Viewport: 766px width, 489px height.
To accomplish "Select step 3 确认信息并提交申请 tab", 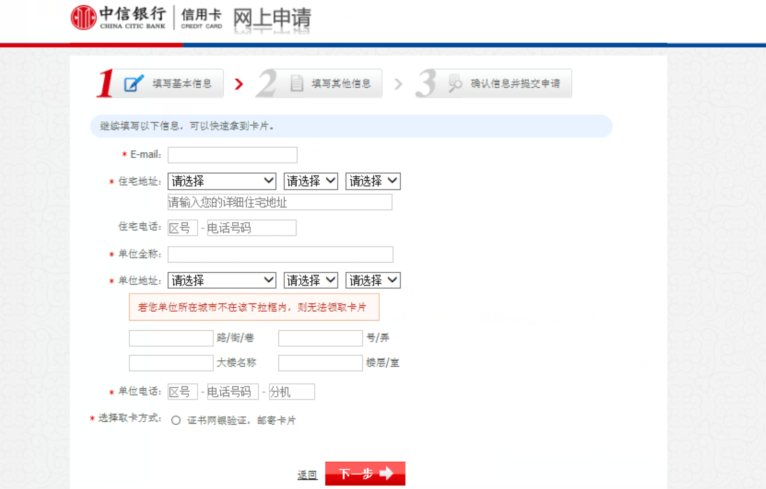I will click(x=493, y=84).
